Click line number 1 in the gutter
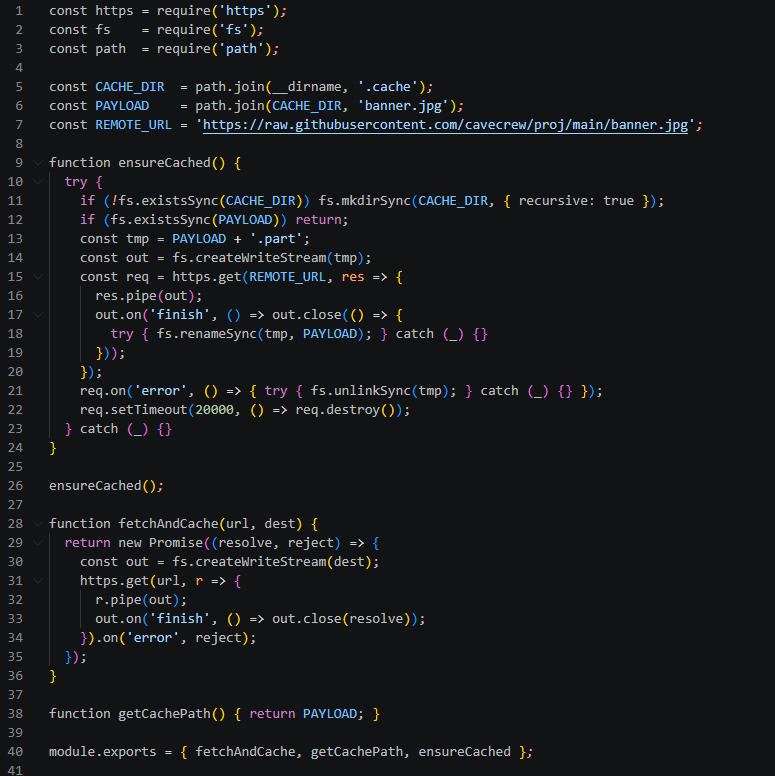This screenshot has height=776, width=775. click(x=19, y=11)
